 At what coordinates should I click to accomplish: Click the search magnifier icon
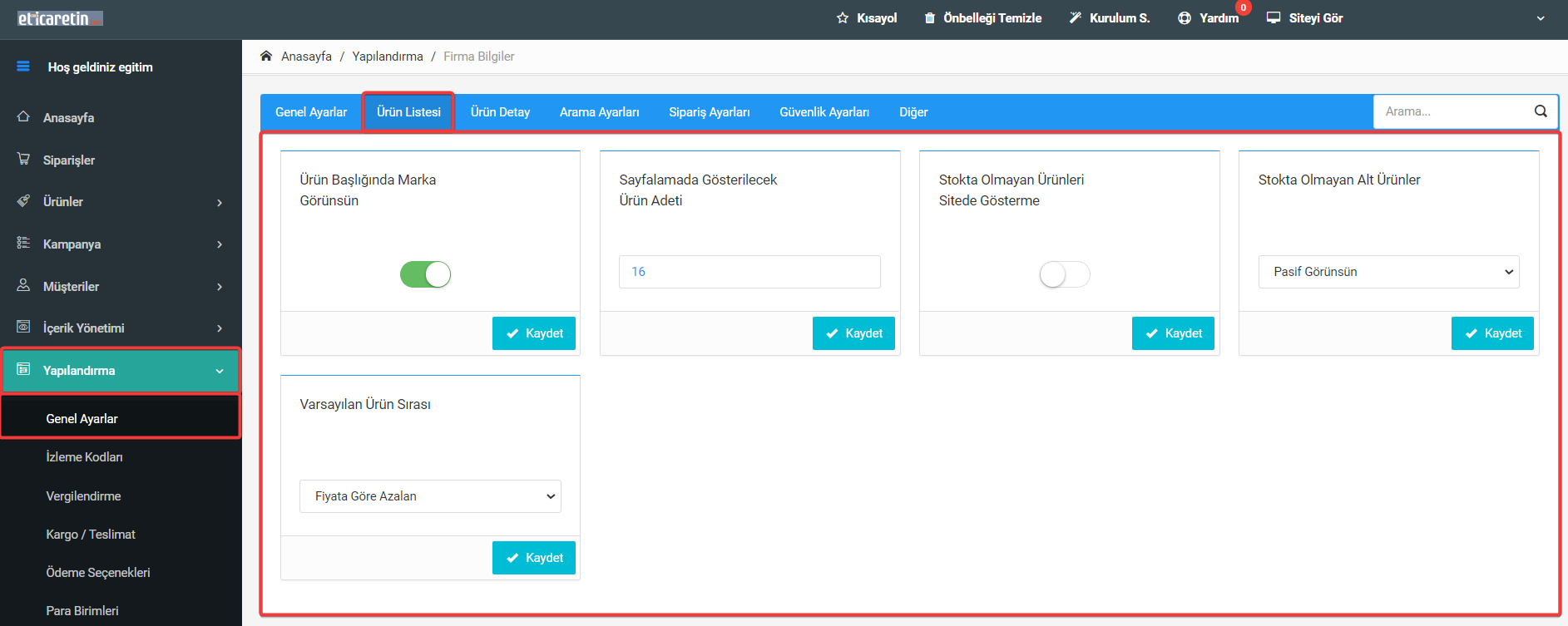click(x=1541, y=111)
